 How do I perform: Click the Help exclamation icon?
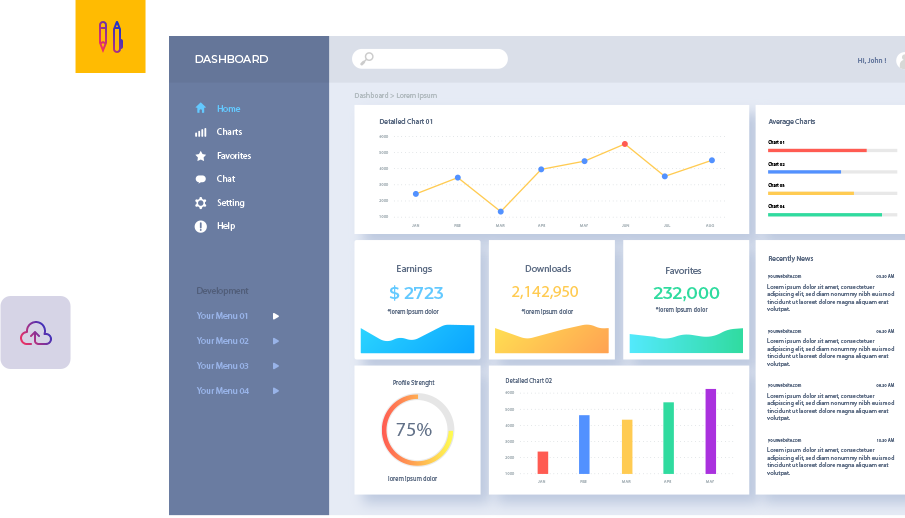(200, 226)
